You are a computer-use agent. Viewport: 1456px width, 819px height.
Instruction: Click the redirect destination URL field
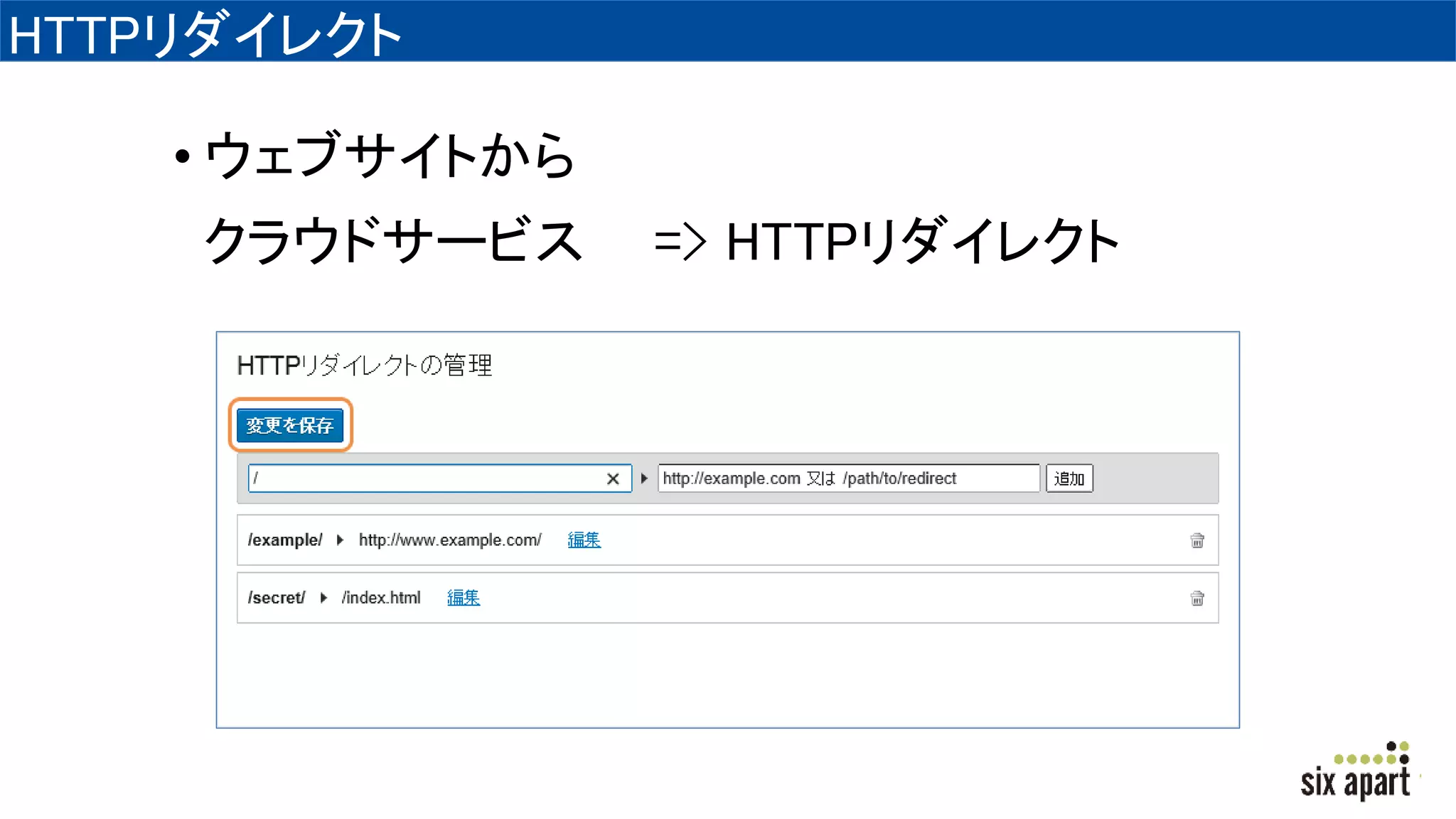click(849, 478)
